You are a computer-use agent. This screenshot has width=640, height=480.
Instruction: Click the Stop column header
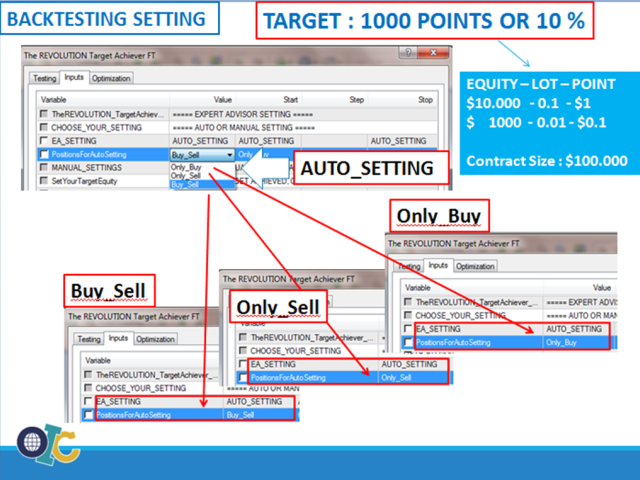pyautogui.click(x=425, y=100)
